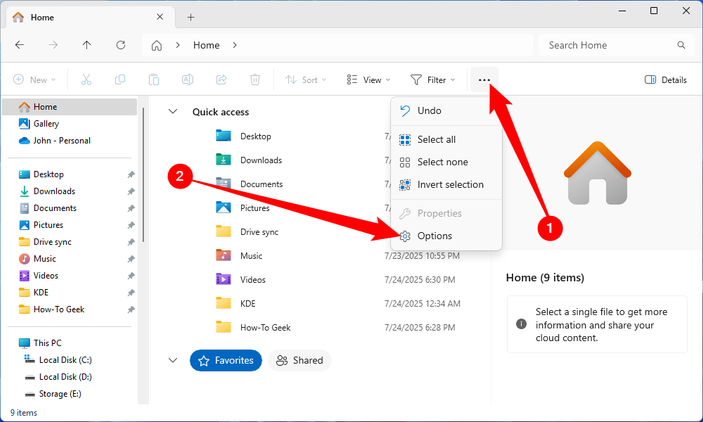Click the Copy icon in toolbar

[120, 80]
